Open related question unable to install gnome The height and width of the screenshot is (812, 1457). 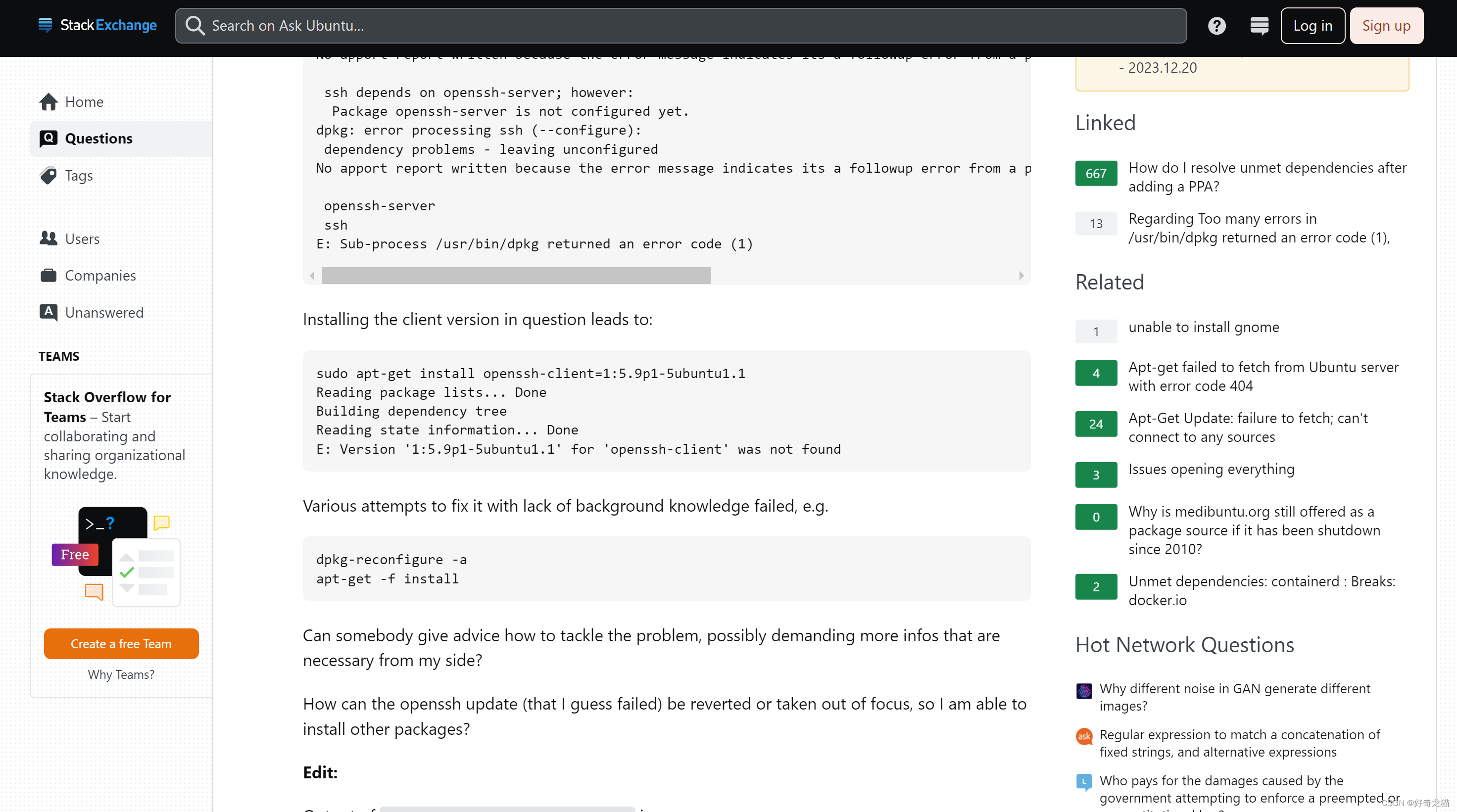tap(1203, 328)
